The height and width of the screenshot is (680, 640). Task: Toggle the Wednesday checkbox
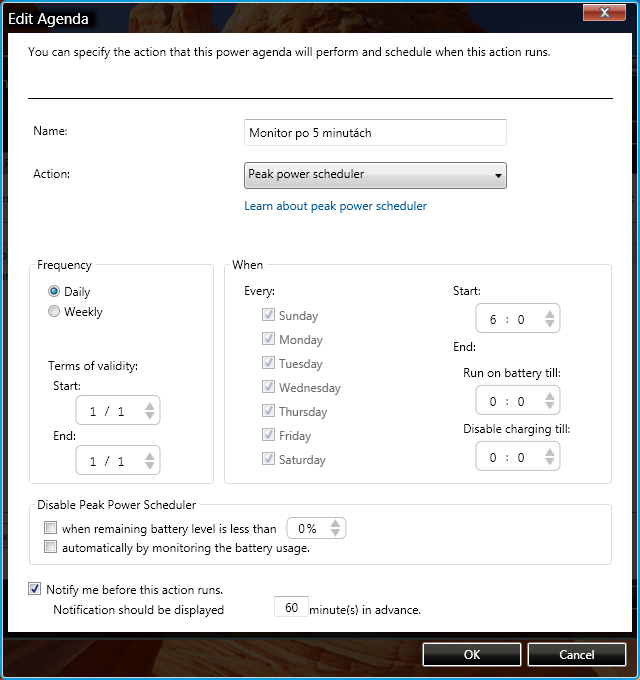coord(267,387)
